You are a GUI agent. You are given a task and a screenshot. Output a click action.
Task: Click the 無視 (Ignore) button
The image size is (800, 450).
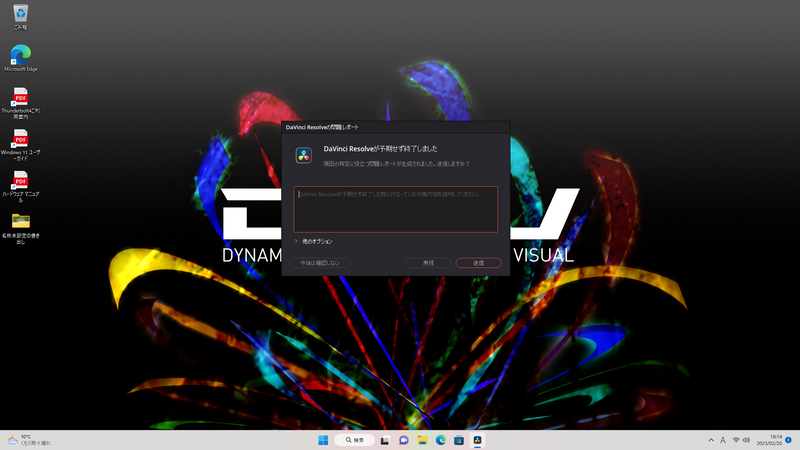429,263
